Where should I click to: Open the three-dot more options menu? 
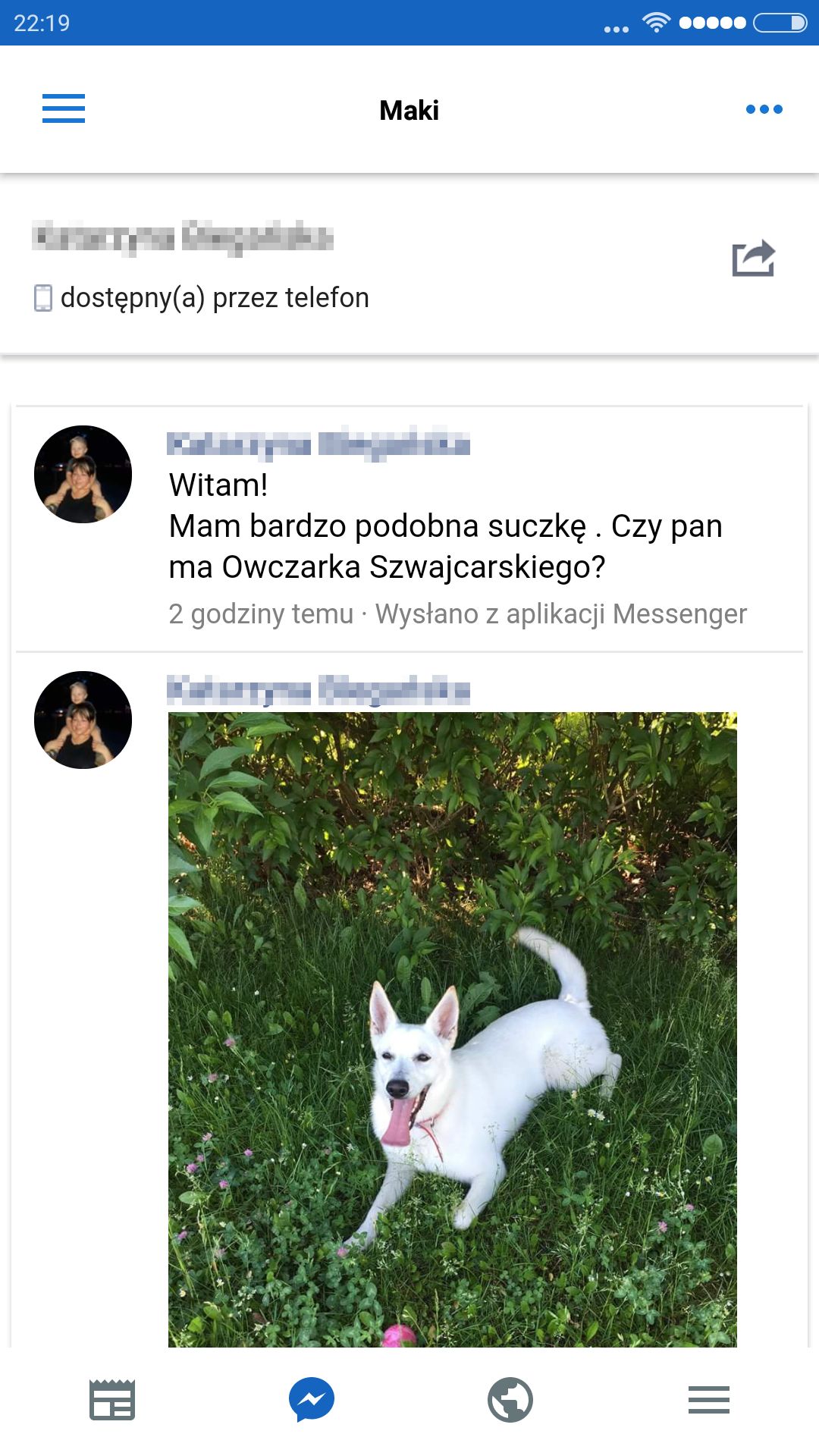coord(764,109)
